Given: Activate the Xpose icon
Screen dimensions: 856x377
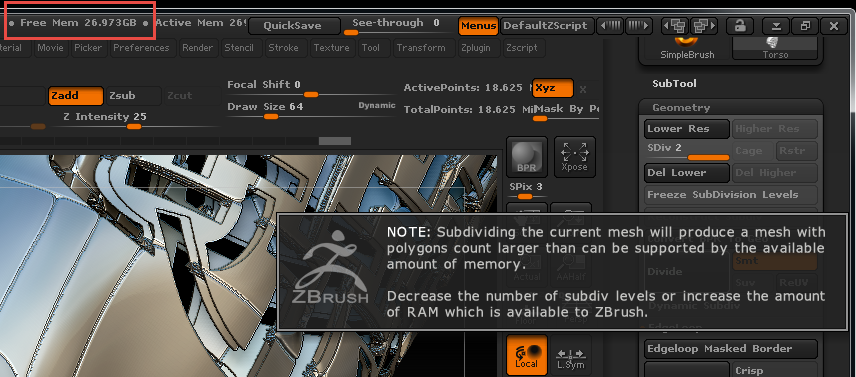Looking at the screenshot, I should coord(574,157).
